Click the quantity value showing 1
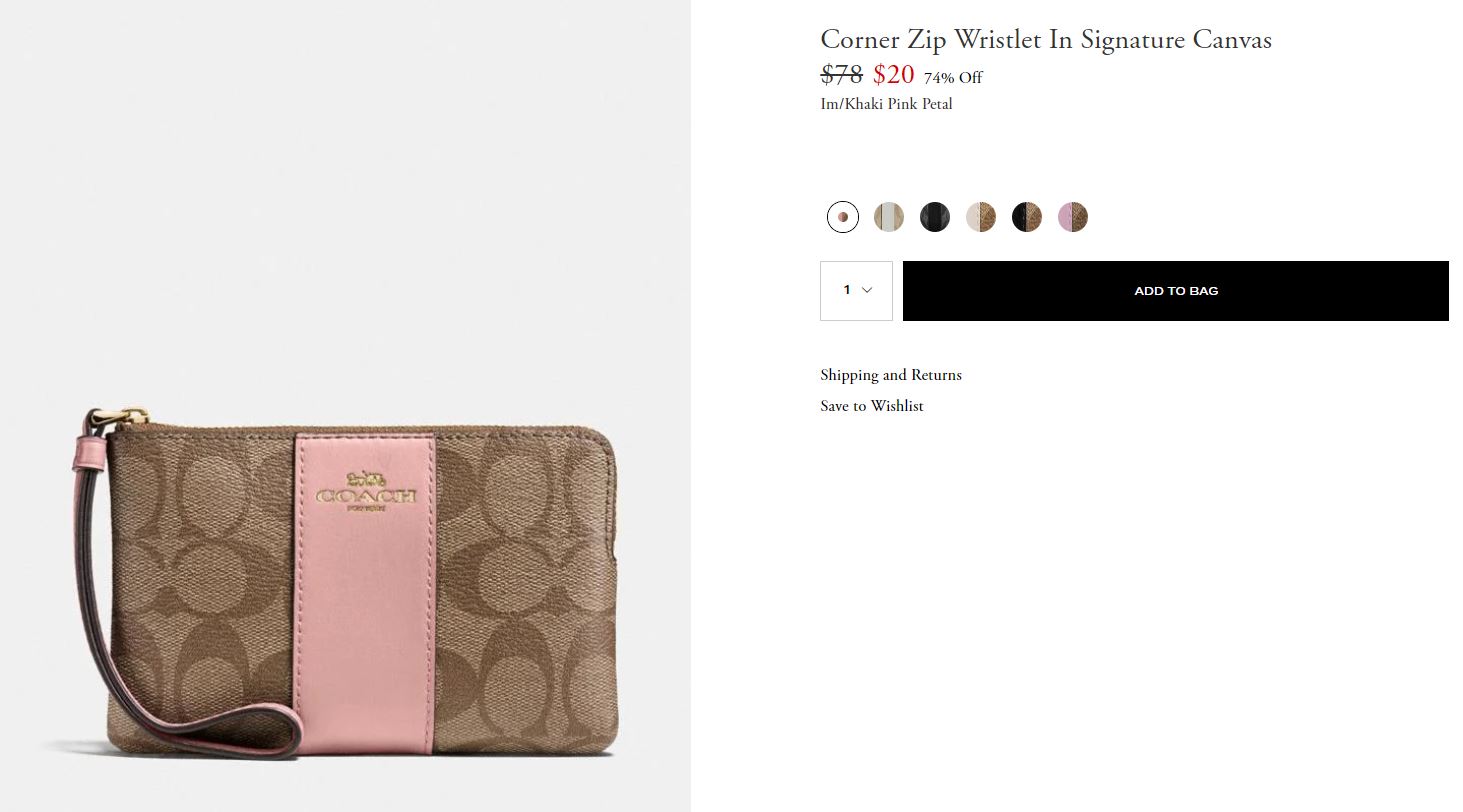The width and height of the screenshot is (1463, 812). pyautogui.click(x=847, y=290)
